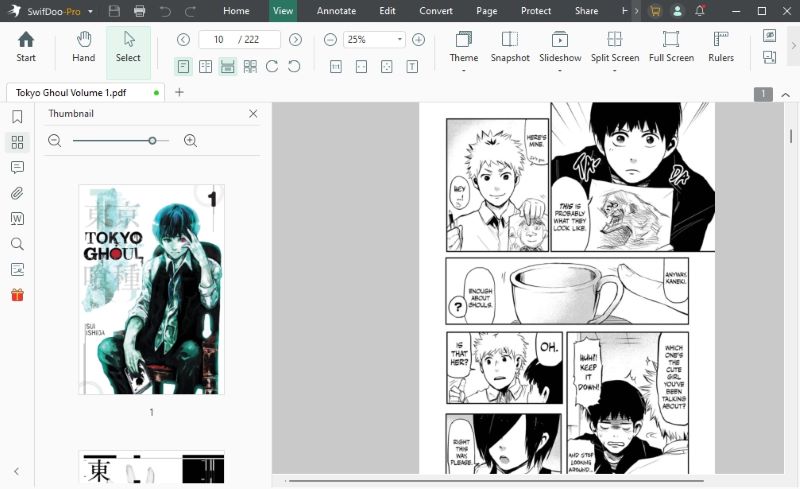The height and width of the screenshot is (489, 800).
Task: Click the thumbnail size slider handle
Action: pyautogui.click(x=152, y=140)
